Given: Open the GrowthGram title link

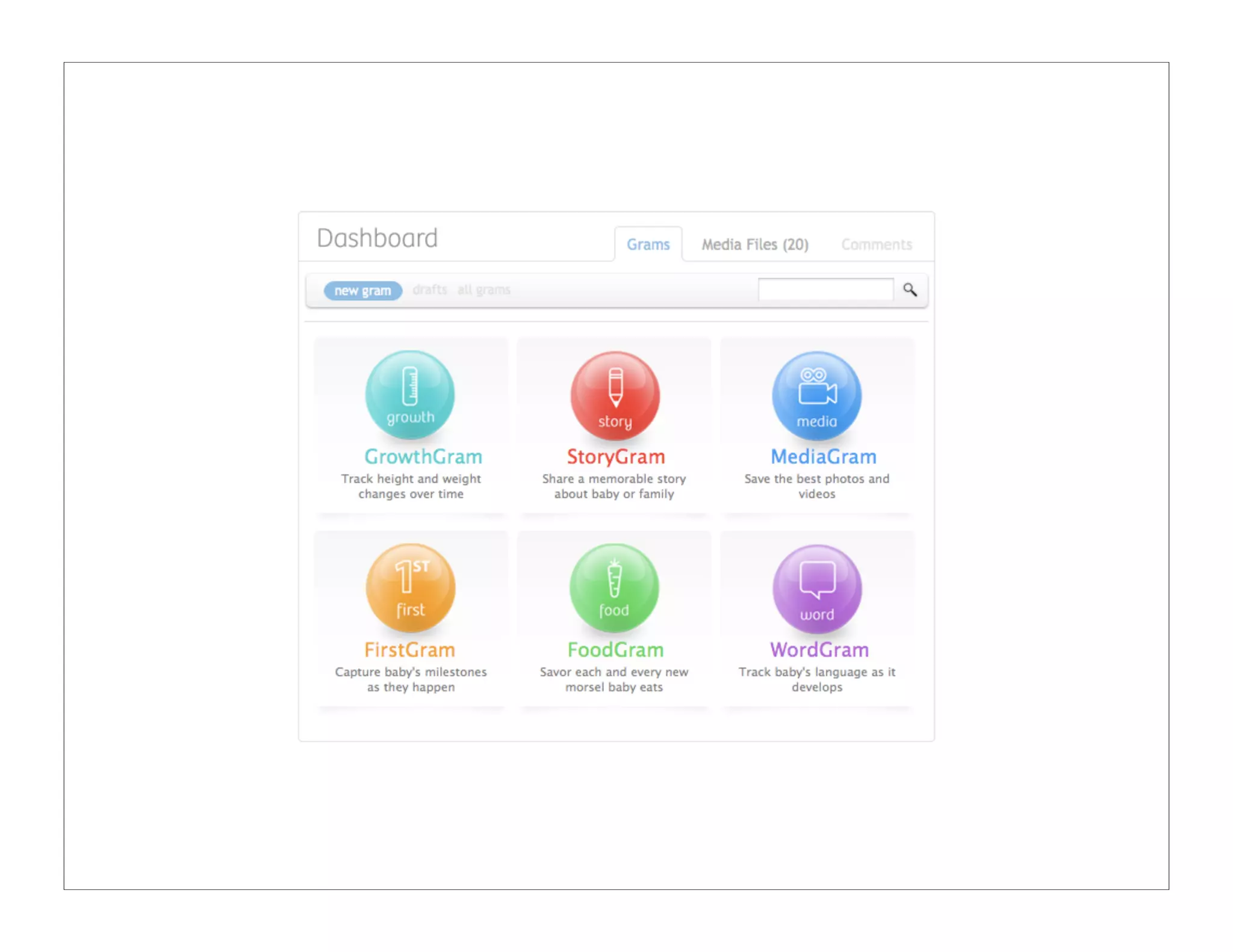Looking at the screenshot, I should tap(423, 457).
